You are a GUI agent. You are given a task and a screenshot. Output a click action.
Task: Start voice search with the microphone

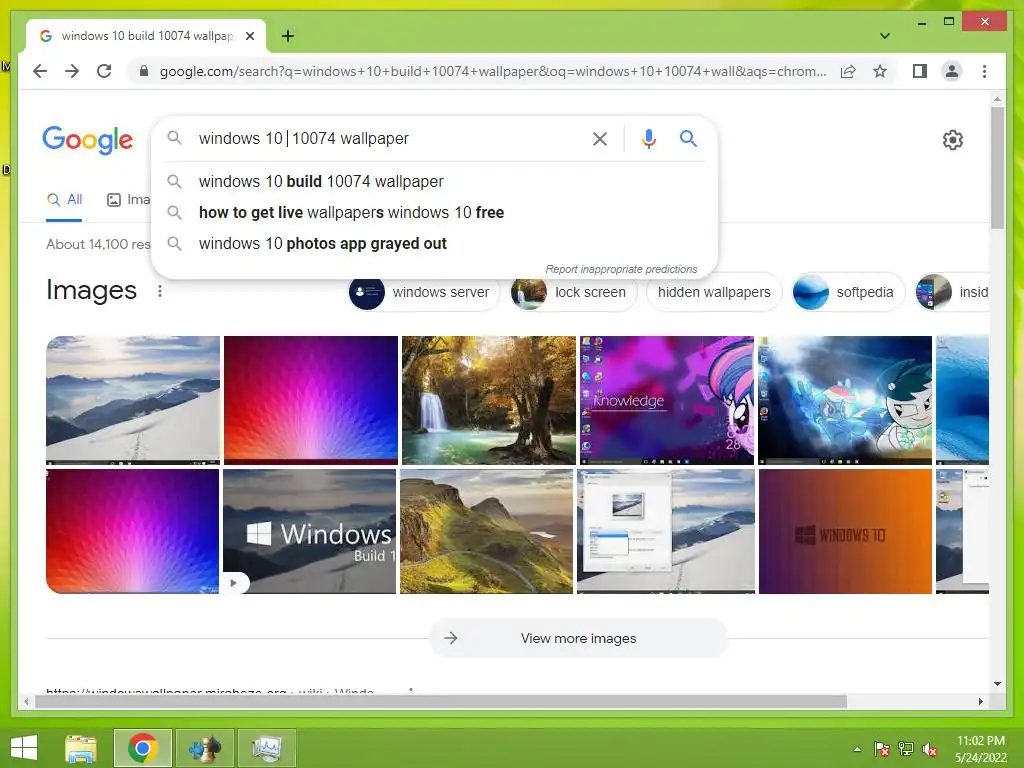click(648, 138)
